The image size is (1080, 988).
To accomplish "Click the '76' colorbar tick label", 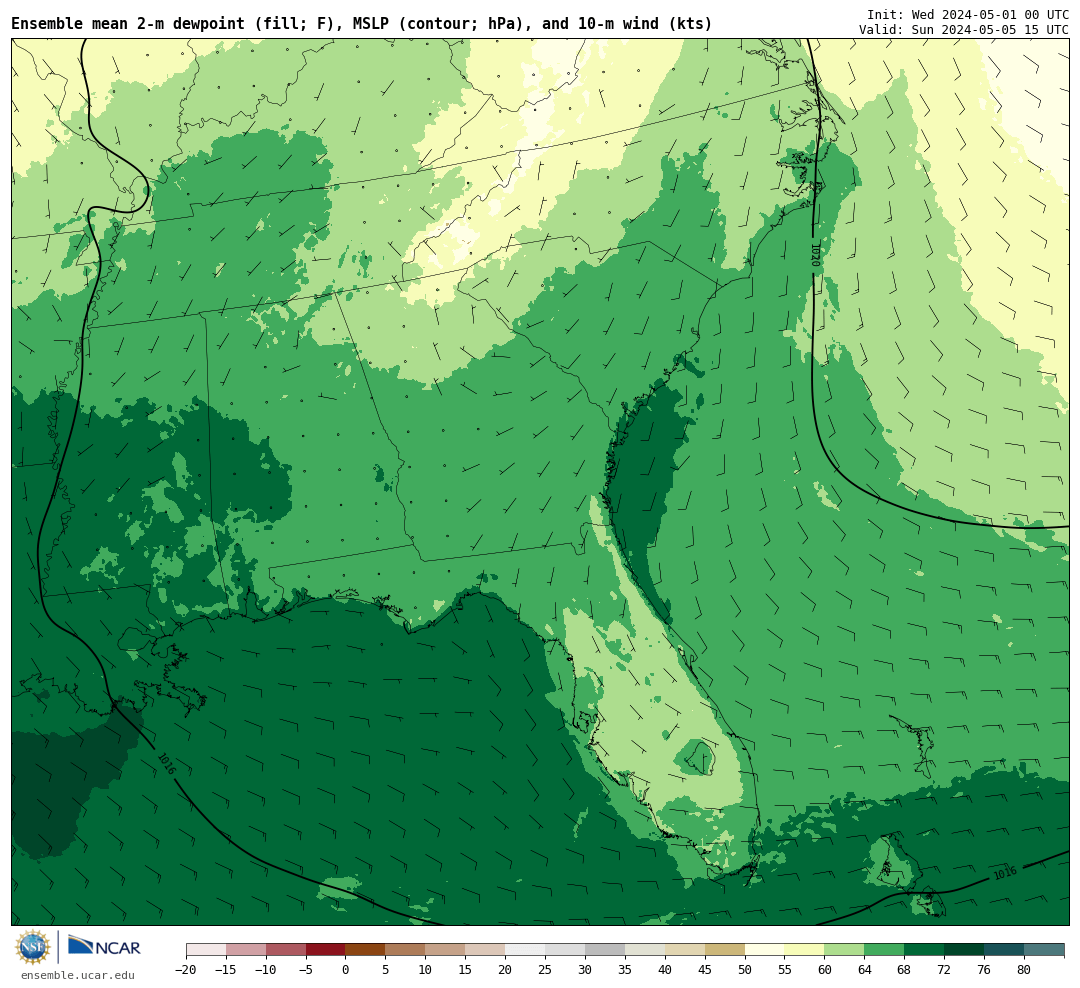I will [984, 969].
